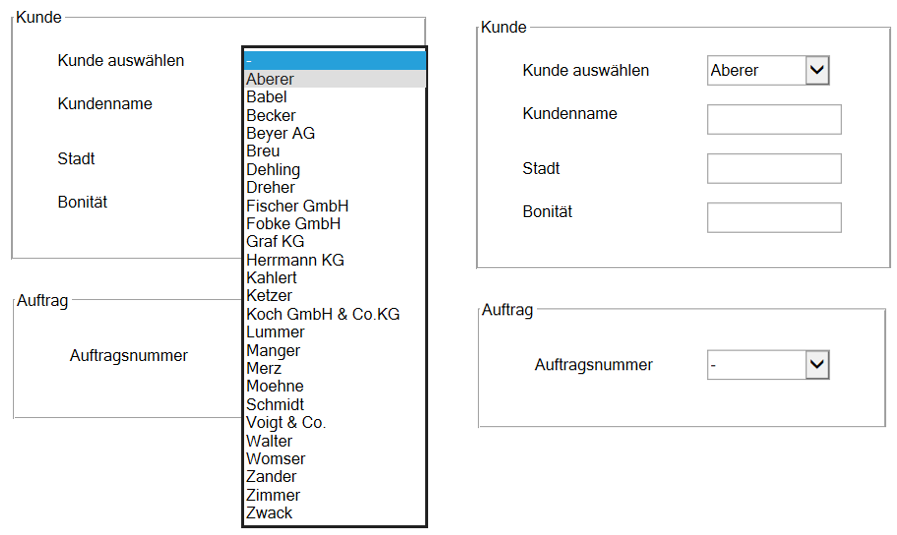Focus the Stadt input field
Viewport: 897px width, 535px height.
click(774, 168)
